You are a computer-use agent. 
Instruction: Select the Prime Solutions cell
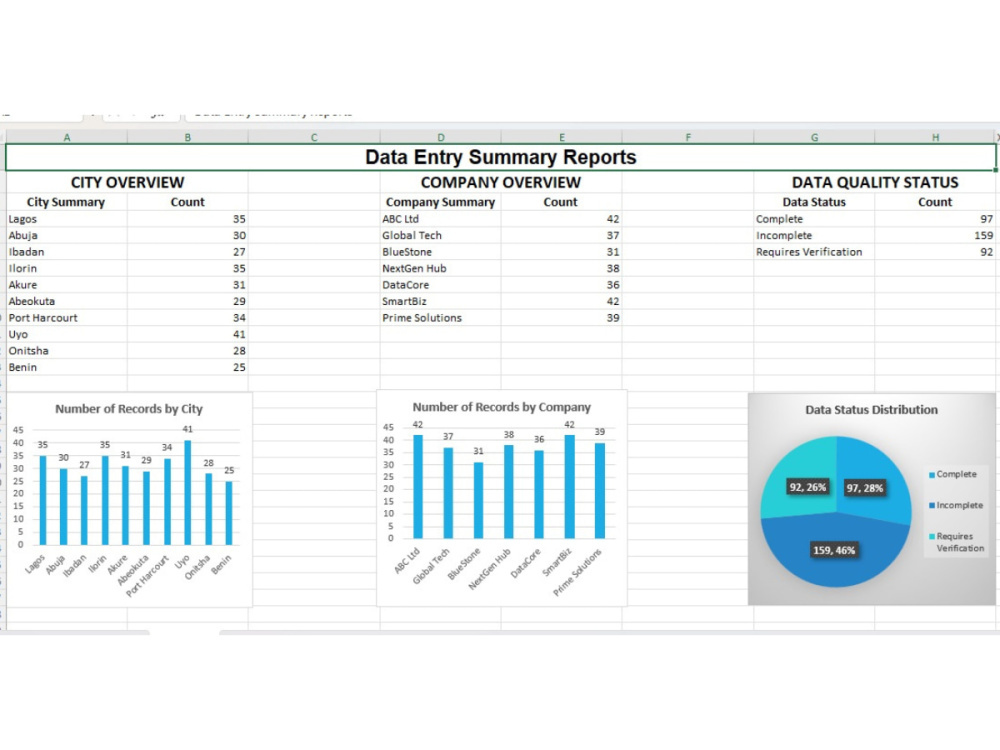[x=440, y=318]
